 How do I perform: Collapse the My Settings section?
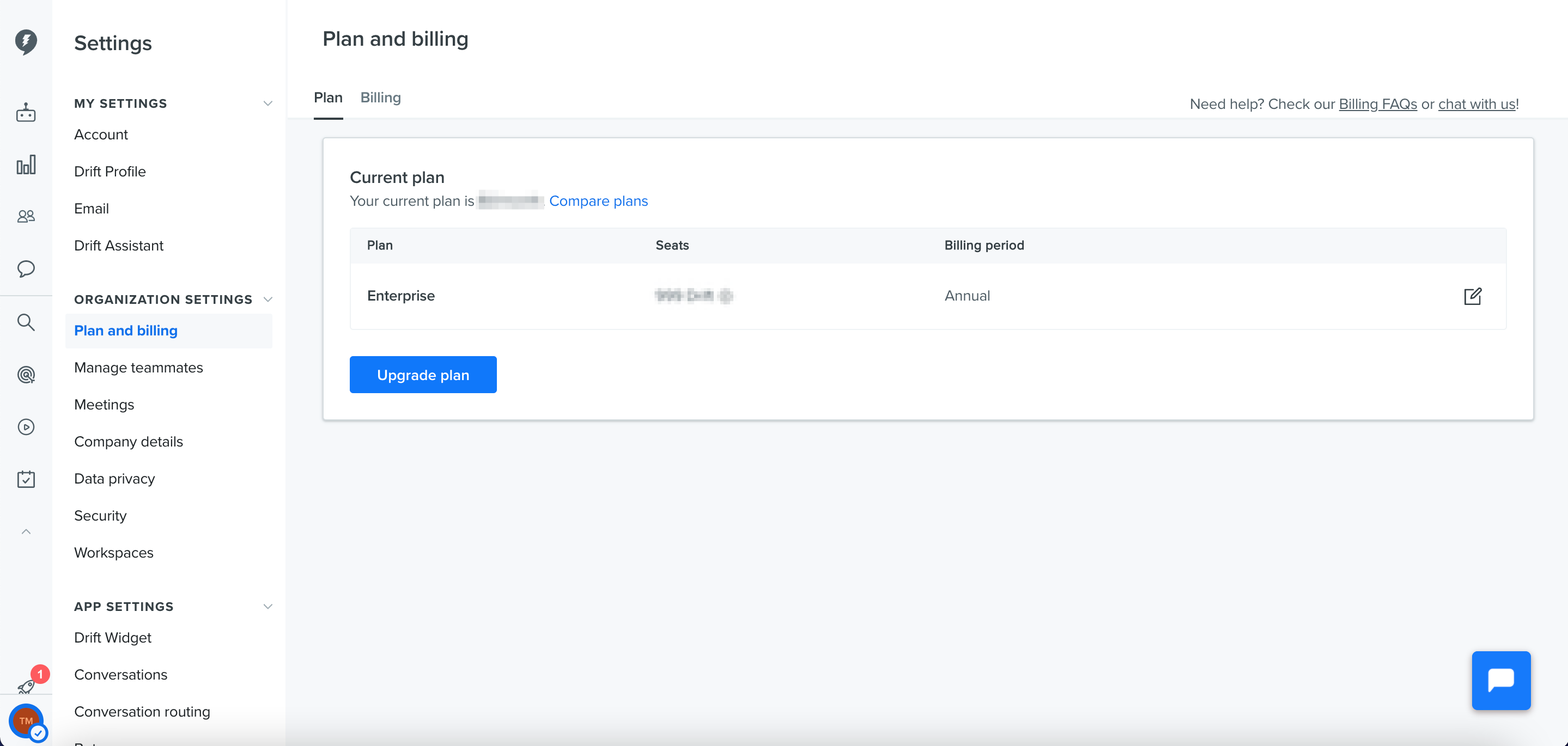(x=268, y=103)
